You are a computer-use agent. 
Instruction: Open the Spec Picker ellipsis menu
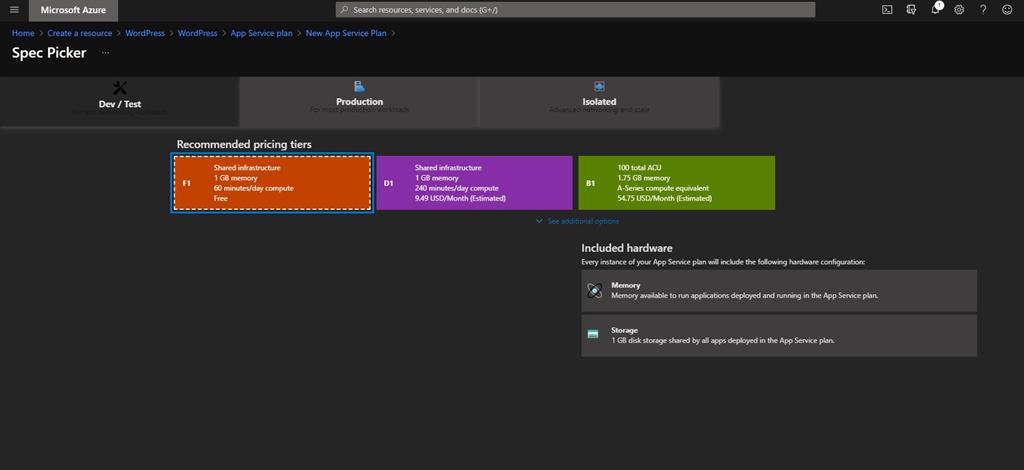pos(105,53)
